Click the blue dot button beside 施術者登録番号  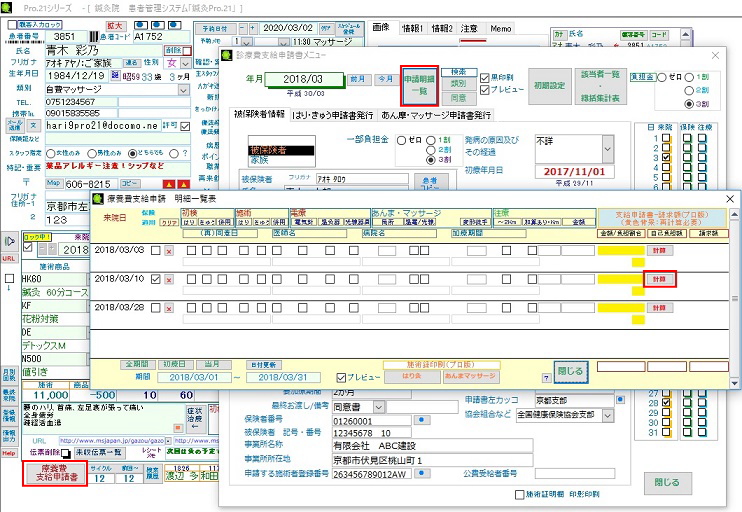pyautogui.click(x=422, y=473)
